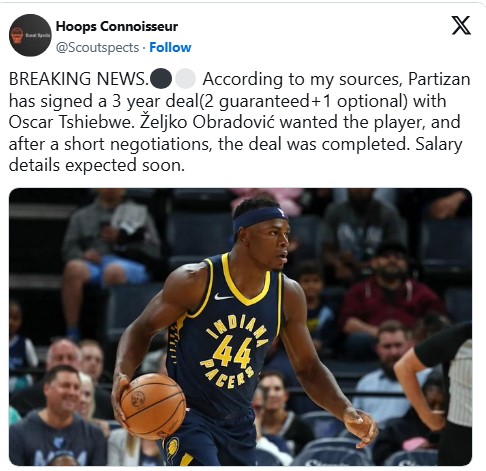
Task: Follow the @Scoutspects account
Action: [170, 47]
